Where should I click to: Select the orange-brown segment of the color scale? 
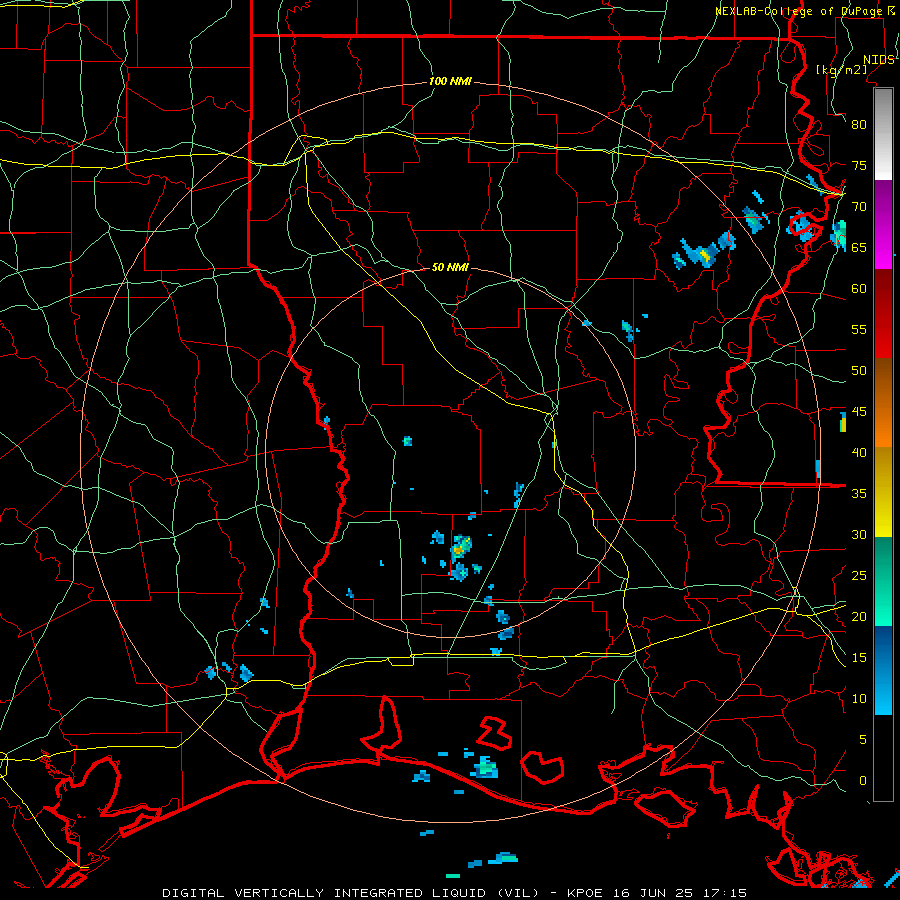[883, 403]
